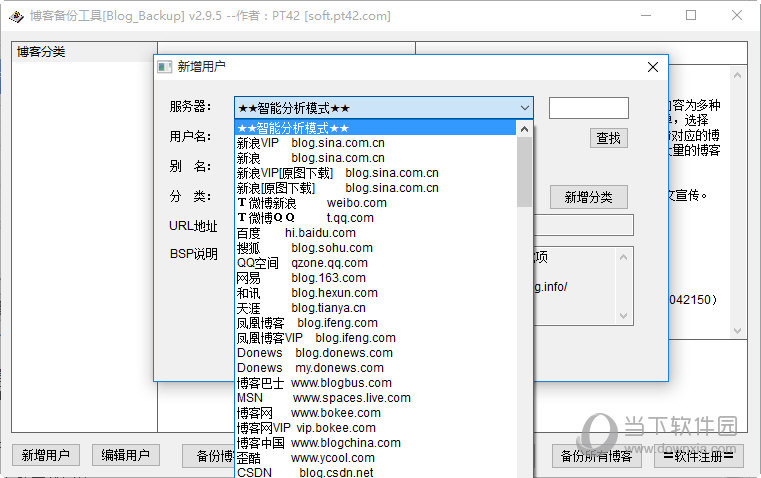Screen dimensions: 761x478
Task: Click main window info panel scroll-down arrow
Action: coord(737,331)
